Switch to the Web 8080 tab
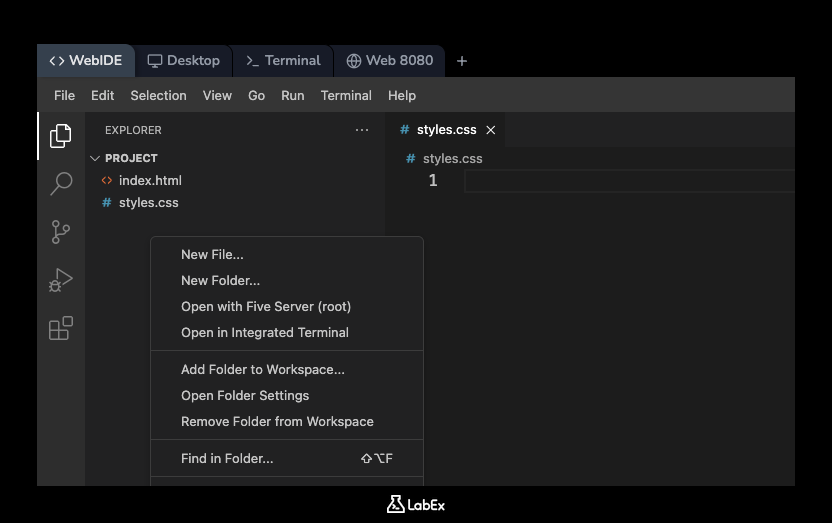The height and width of the screenshot is (523, 832). (389, 61)
